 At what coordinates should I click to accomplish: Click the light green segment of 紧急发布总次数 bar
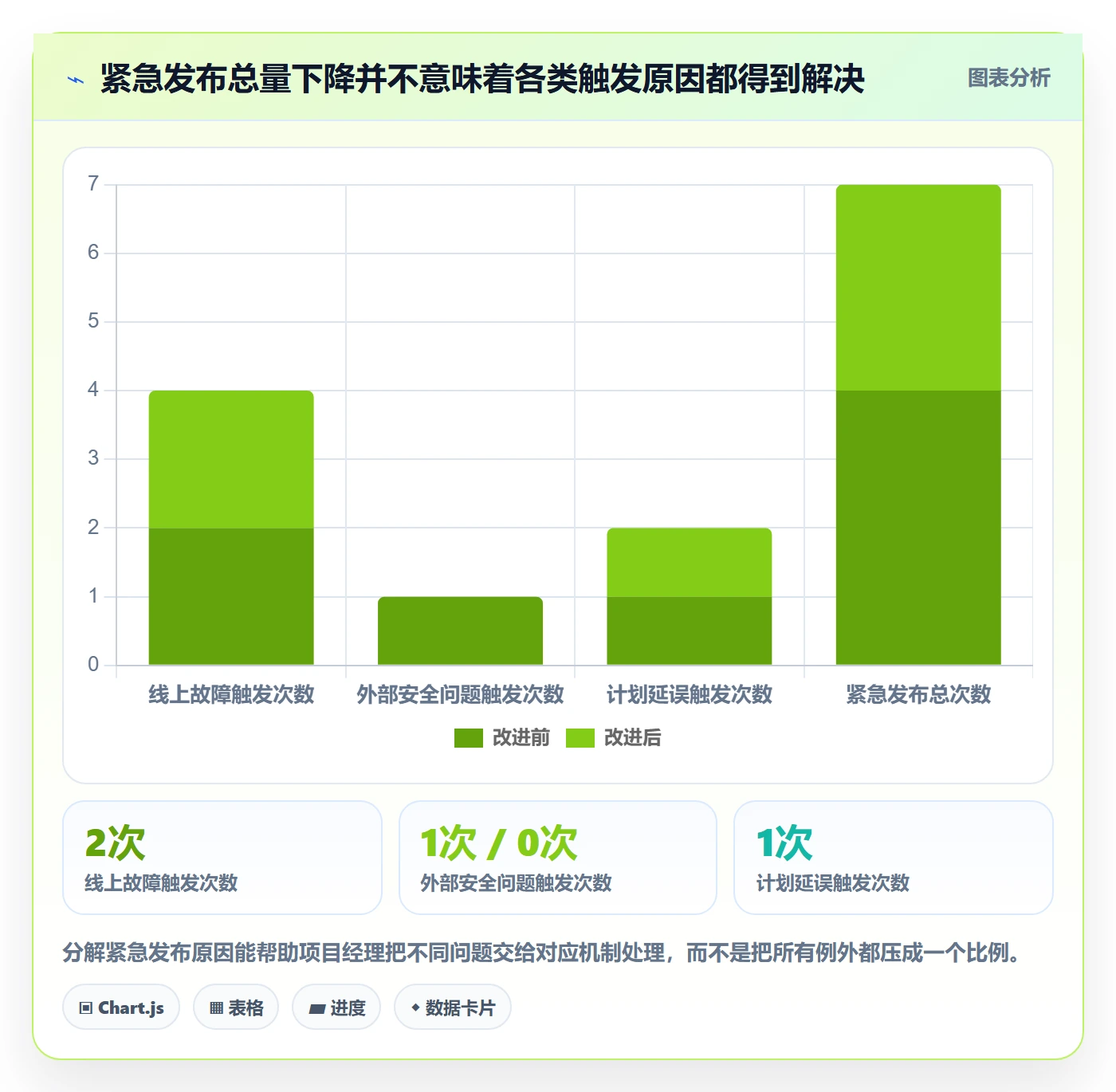point(918,288)
